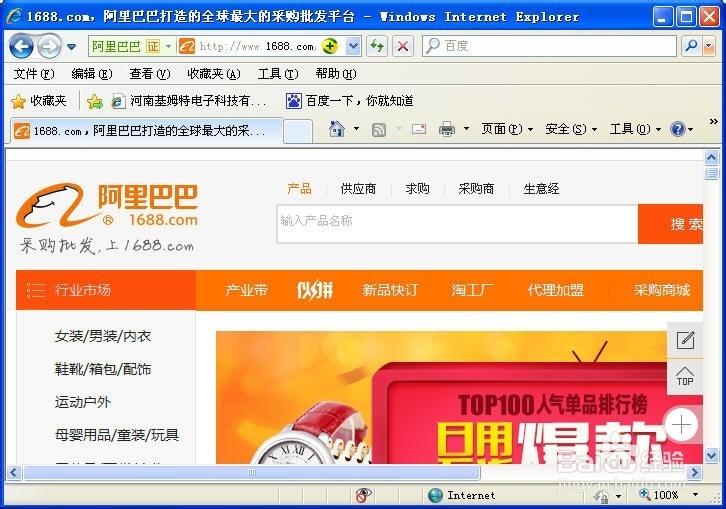This screenshot has width=726, height=509.
Task: Open the 行业市场 category menu
Action: pyautogui.click(x=106, y=290)
